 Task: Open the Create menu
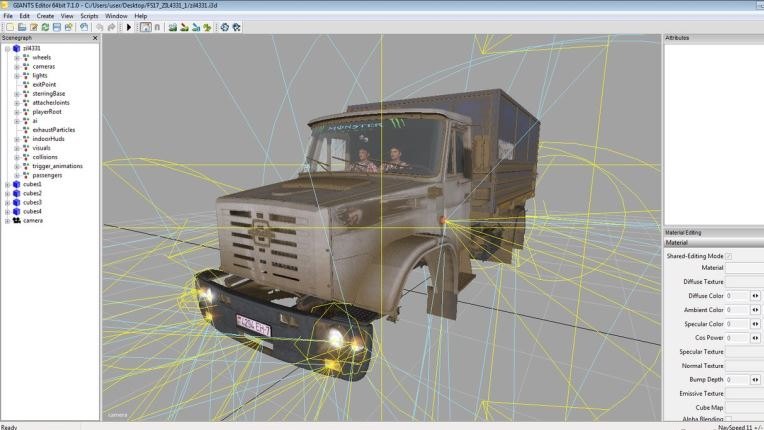pyautogui.click(x=45, y=16)
